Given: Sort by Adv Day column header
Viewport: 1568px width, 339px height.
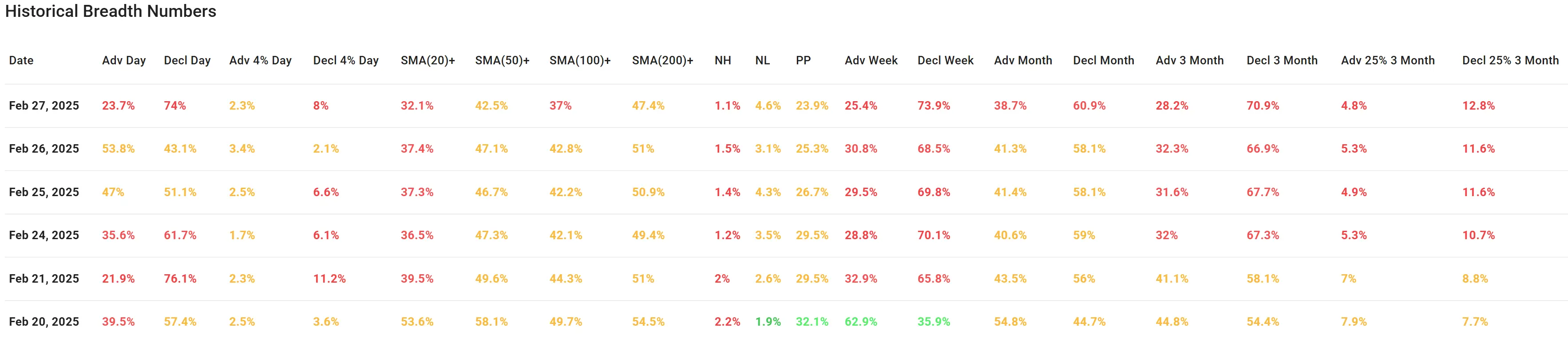Looking at the screenshot, I should [123, 60].
